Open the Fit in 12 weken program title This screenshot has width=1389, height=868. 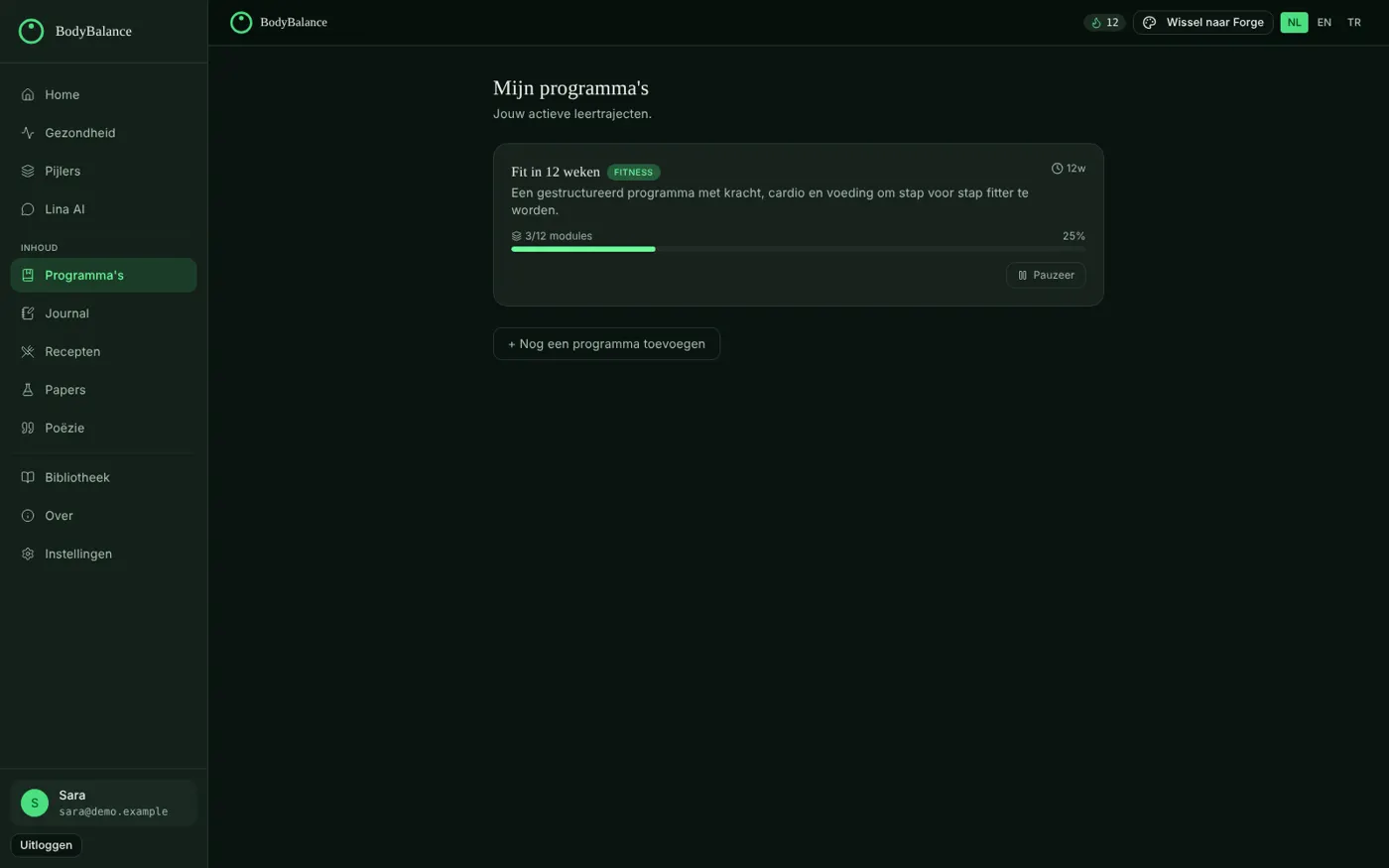coord(556,172)
